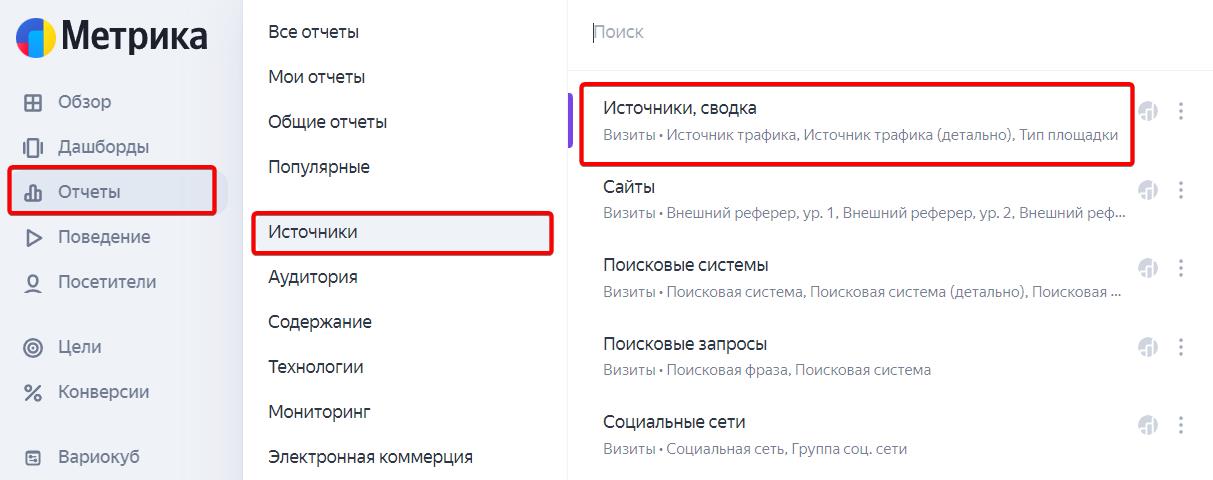This screenshot has width=1213, height=480.
Task: Open three-dot menu for Источники, сводка
Action: coord(1181,111)
